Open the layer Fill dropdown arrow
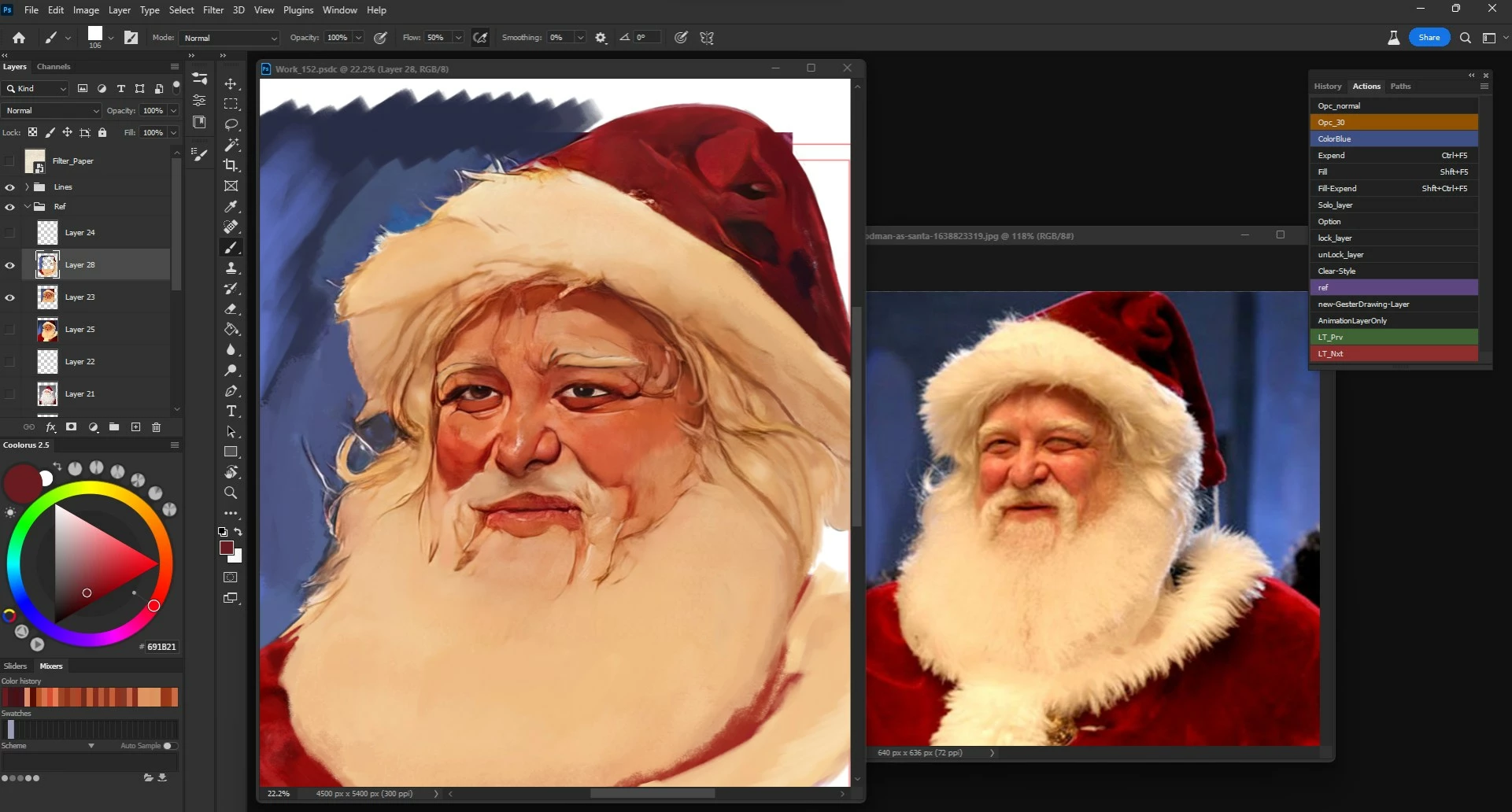 pyautogui.click(x=173, y=132)
